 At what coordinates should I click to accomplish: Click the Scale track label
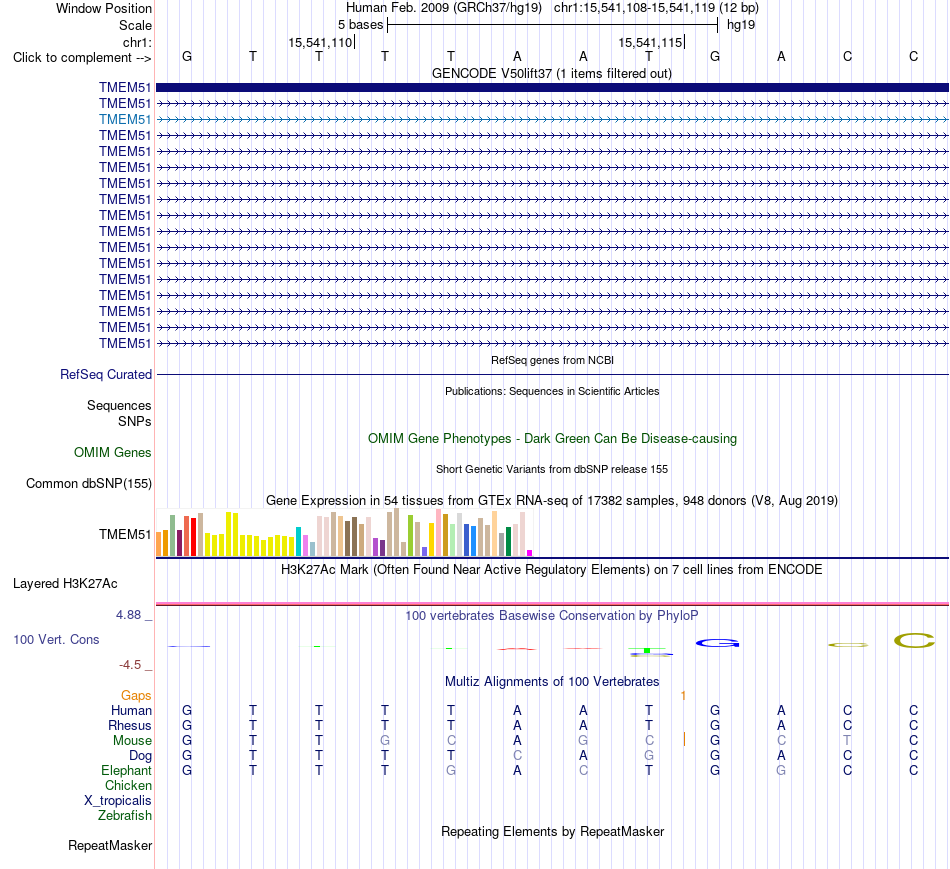[x=135, y=25]
